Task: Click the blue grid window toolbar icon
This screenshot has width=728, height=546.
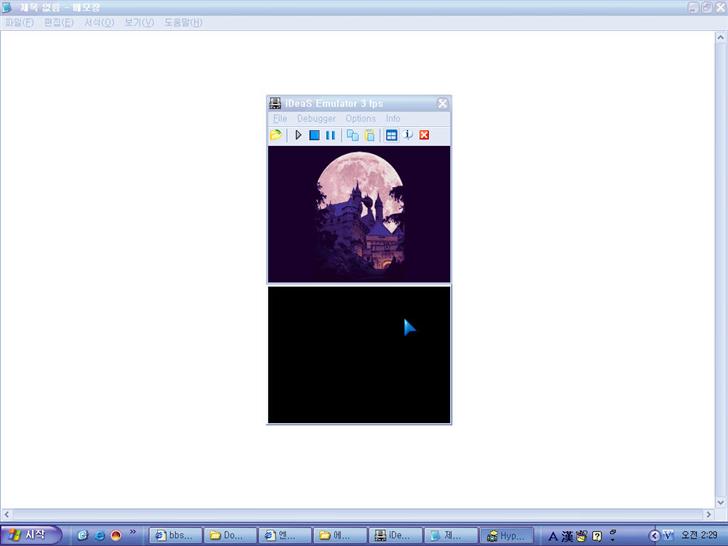Action: (x=391, y=135)
